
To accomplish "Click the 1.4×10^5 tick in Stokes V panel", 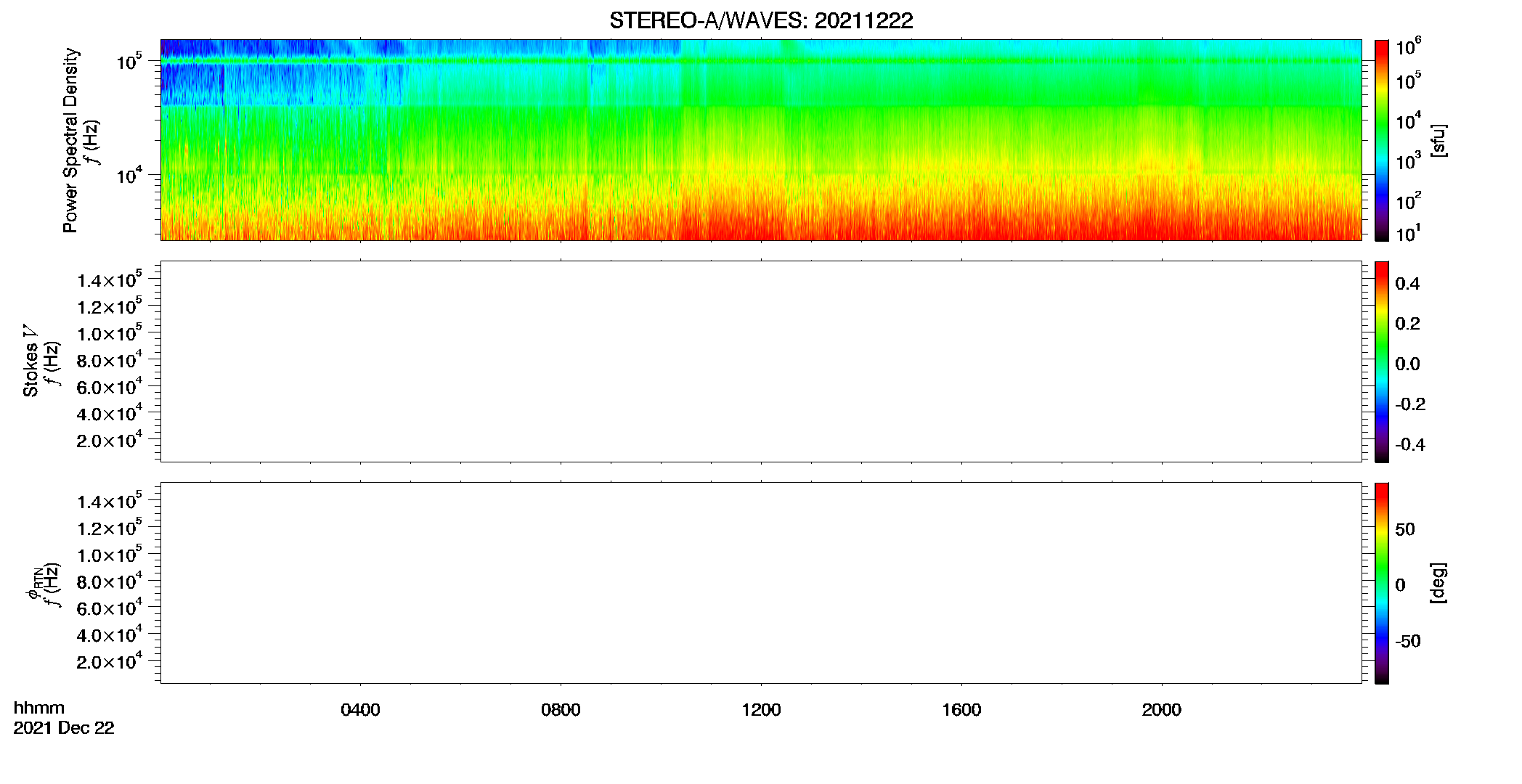I will click(110, 279).
